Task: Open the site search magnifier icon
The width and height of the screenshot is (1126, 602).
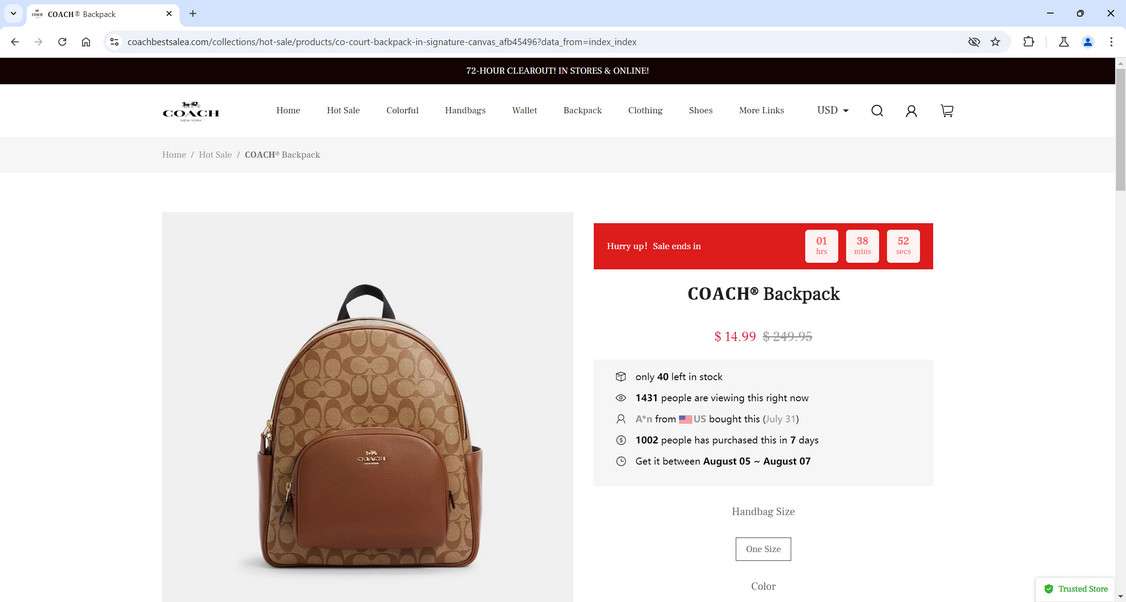Action: coord(877,111)
